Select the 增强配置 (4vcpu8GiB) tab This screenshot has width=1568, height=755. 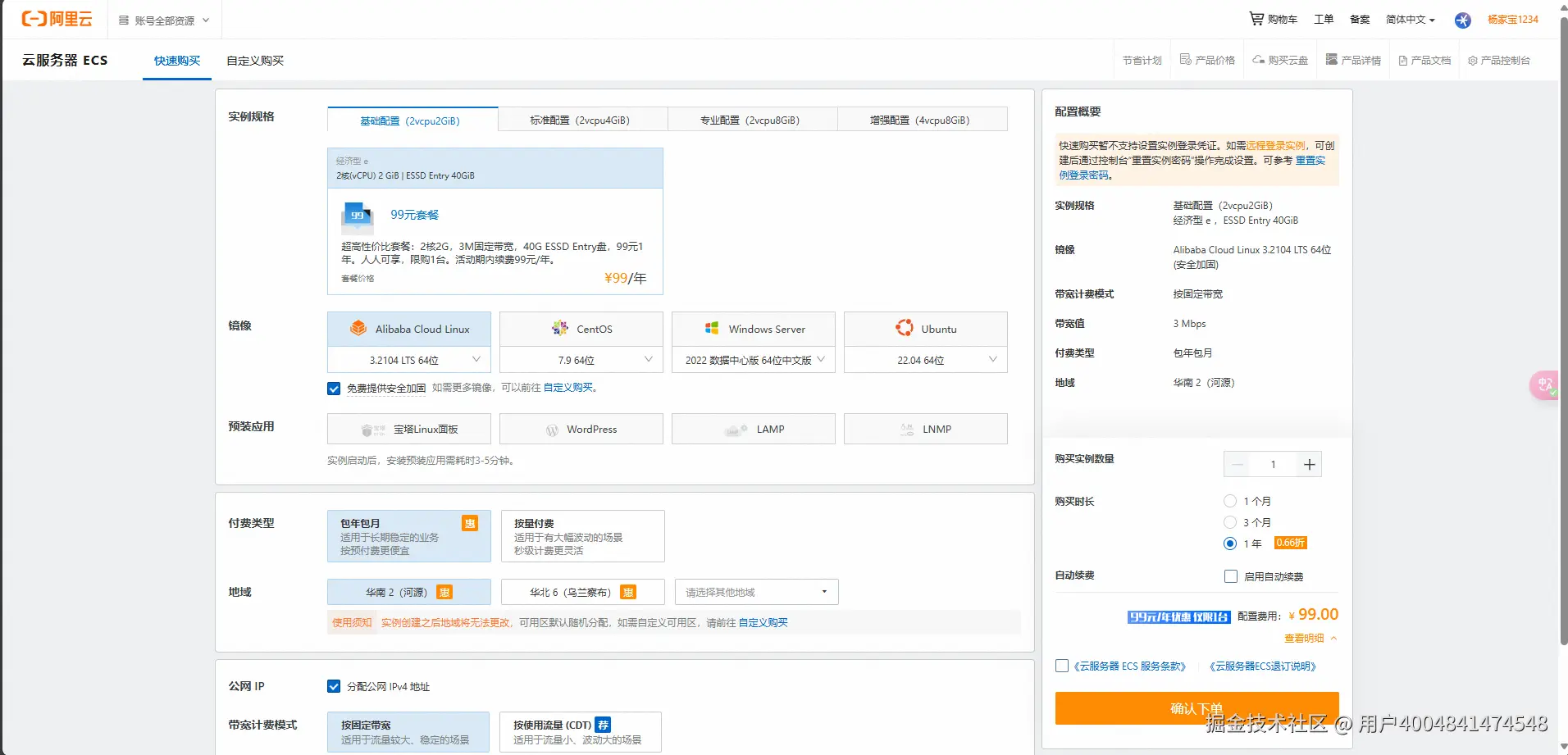[923, 120]
